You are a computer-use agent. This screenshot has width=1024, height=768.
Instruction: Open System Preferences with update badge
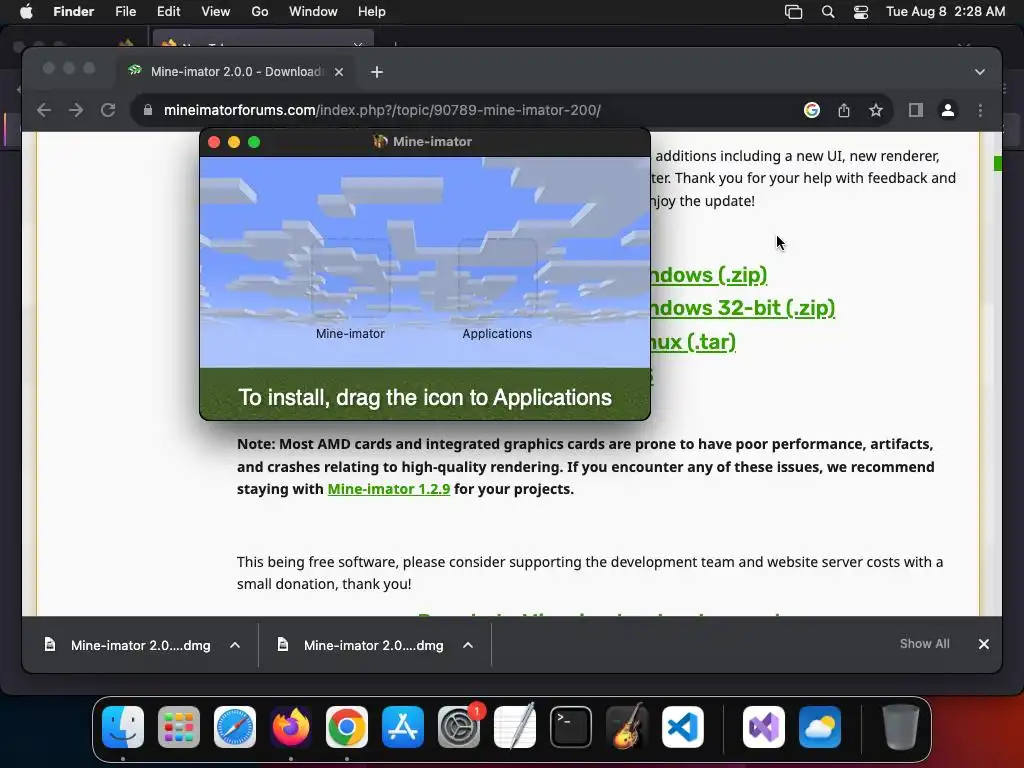tap(459, 727)
